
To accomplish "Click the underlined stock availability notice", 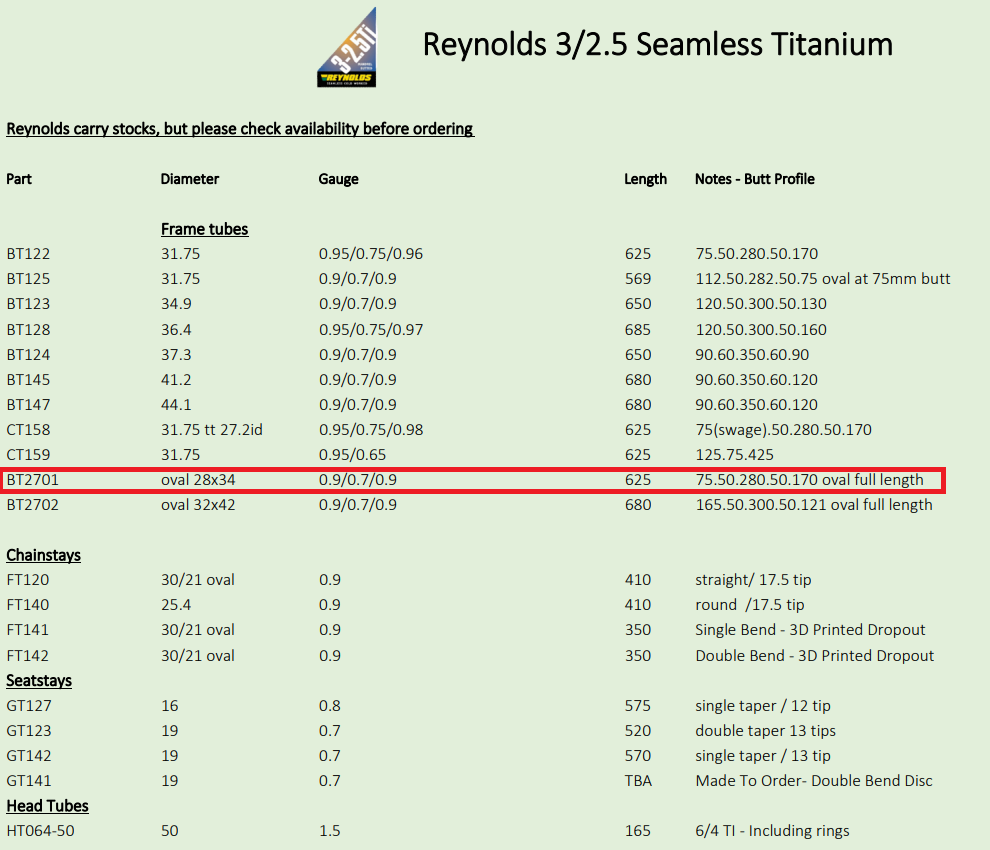I will [x=240, y=129].
